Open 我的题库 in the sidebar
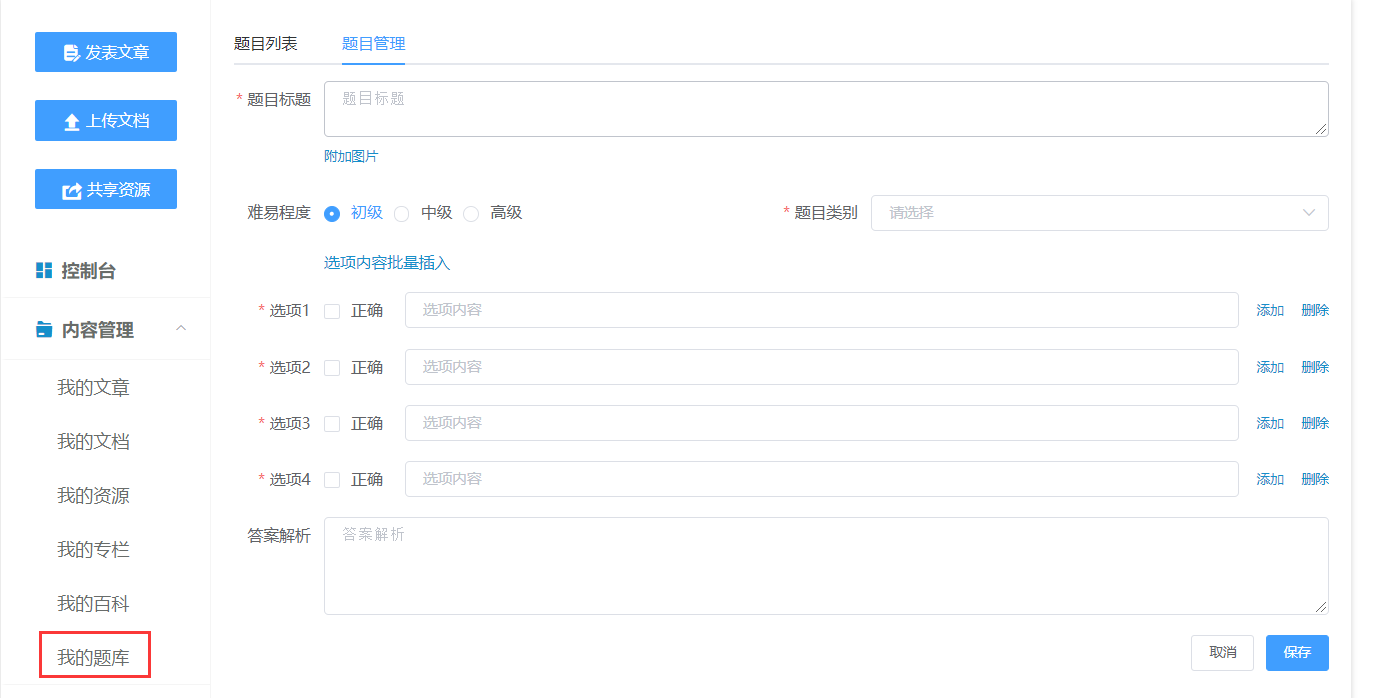1376x698 pixels. (94, 657)
